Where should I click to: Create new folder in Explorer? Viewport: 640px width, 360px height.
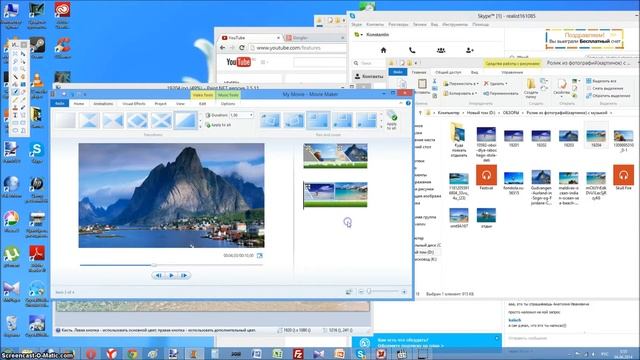531,88
